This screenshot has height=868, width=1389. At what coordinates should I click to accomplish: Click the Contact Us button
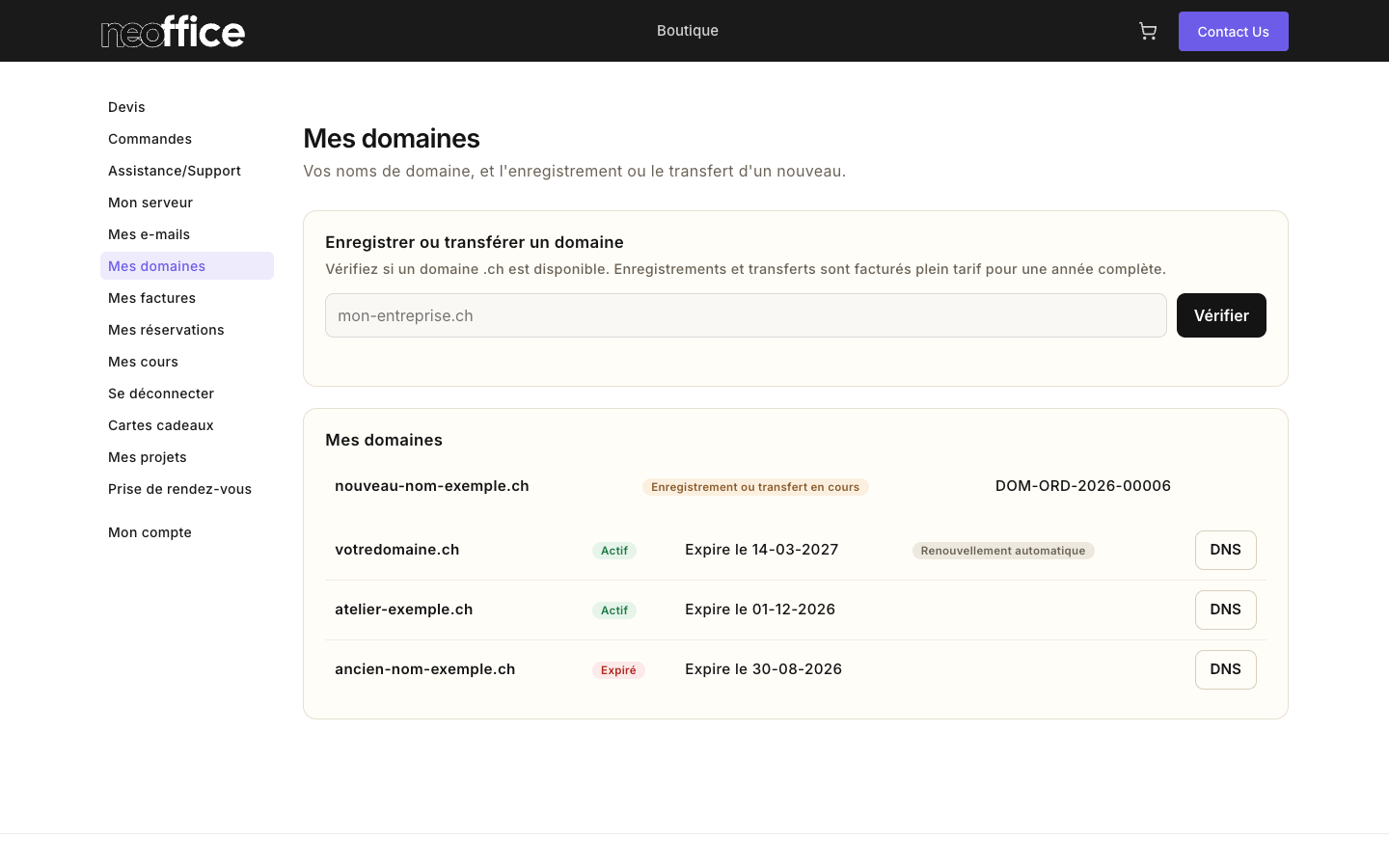click(x=1233, y=31)
